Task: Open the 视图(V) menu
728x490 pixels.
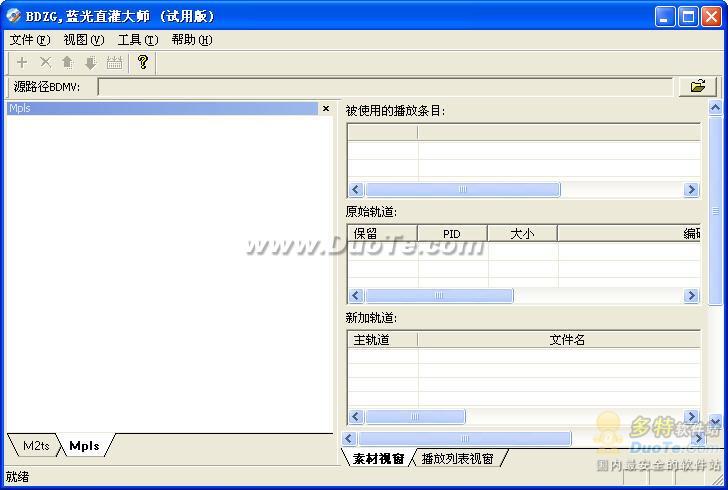Action: [x=84, y=40]
